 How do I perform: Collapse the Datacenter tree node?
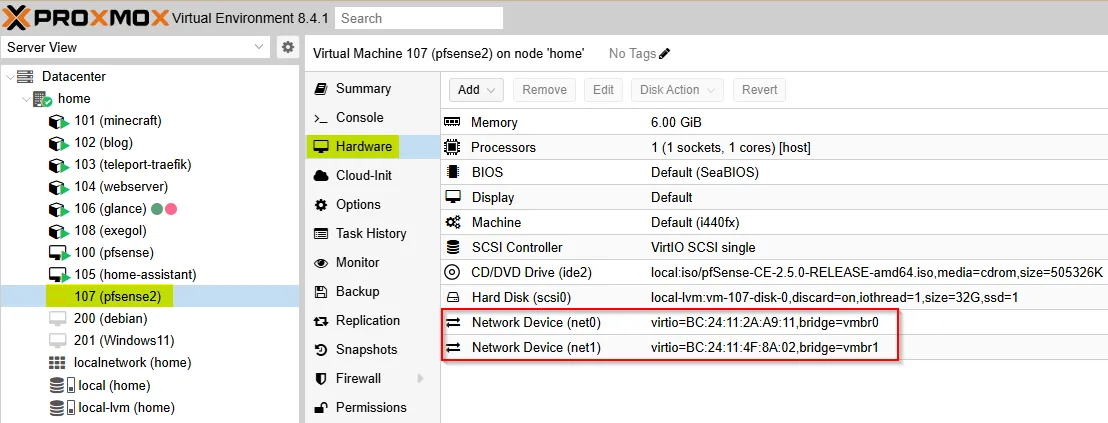tap(10, 77)
